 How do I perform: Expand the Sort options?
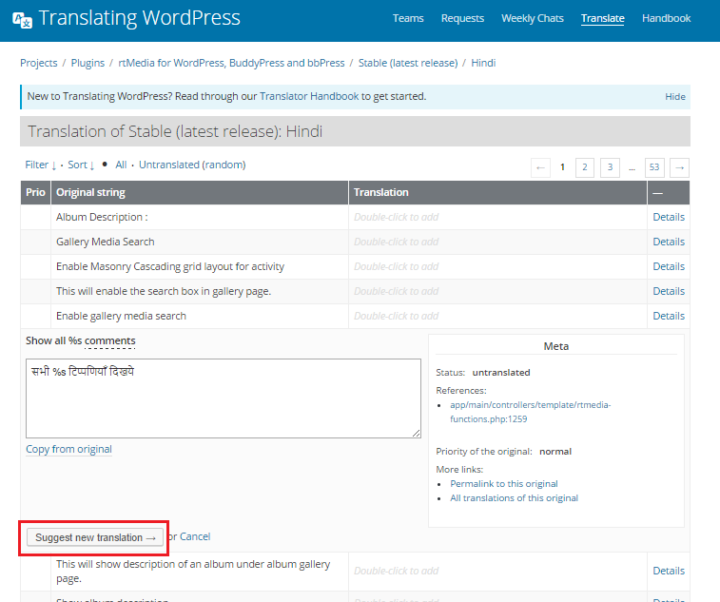click(x=81, y=165)
